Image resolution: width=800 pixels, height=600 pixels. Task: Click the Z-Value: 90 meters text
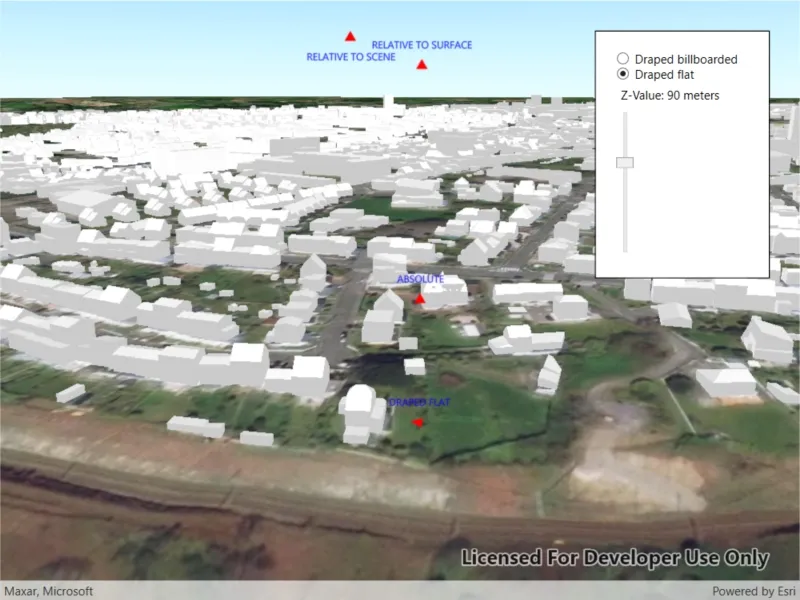[x=670, y=95]
